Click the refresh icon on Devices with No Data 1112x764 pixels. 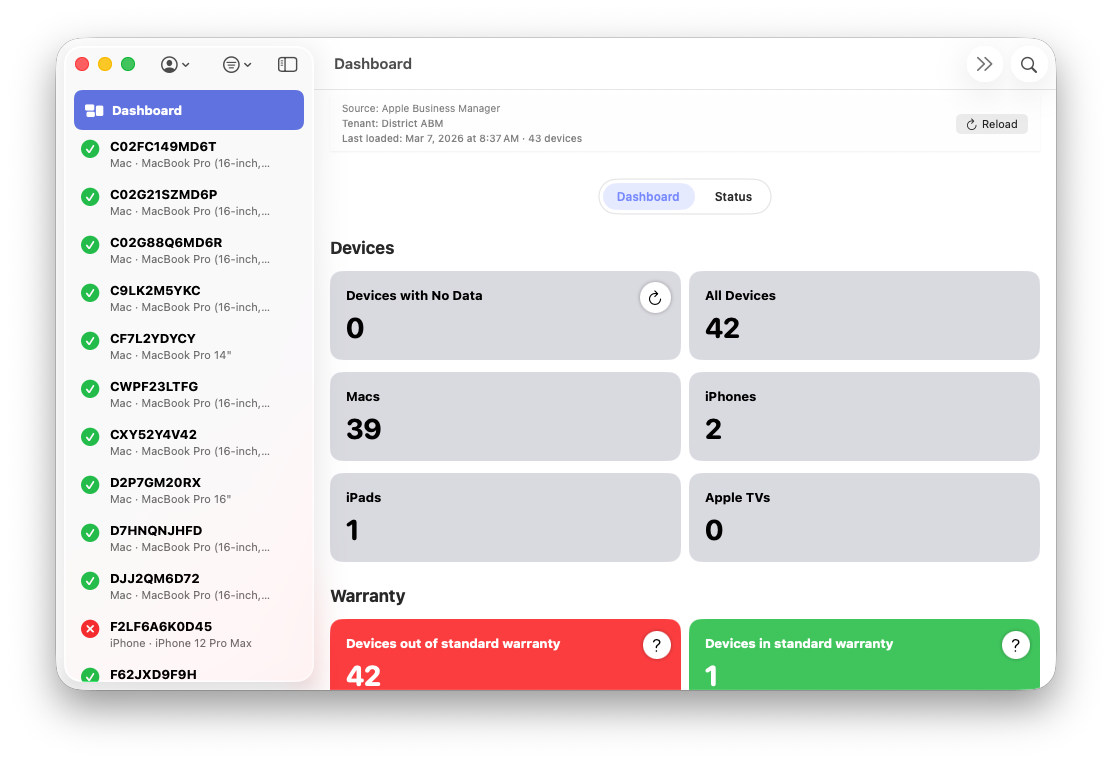(x=655, y=297)
